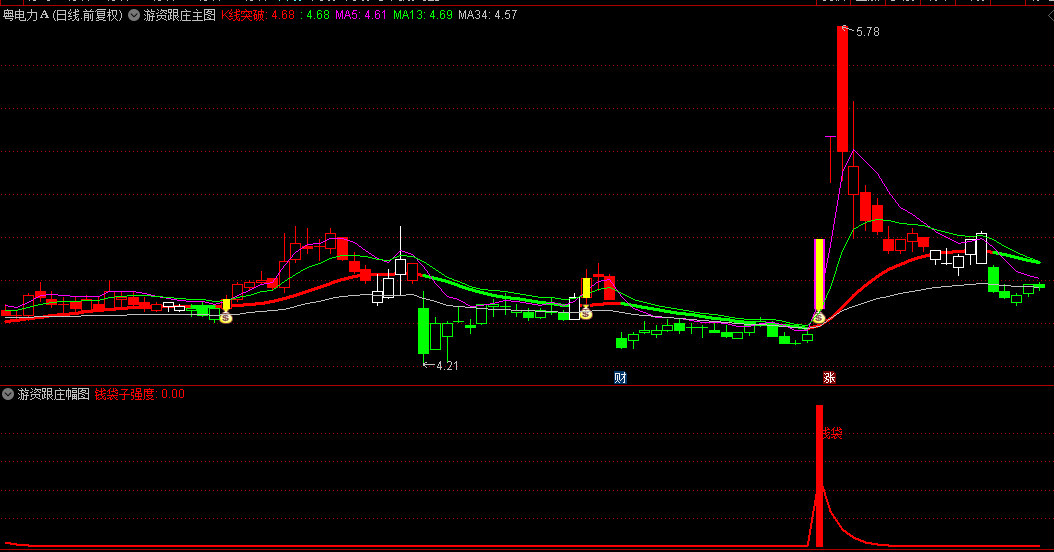Viewport: 1054px width, 552px height.
Task: Click the red K线突破: 4.68 value
Action: (258, 15)
